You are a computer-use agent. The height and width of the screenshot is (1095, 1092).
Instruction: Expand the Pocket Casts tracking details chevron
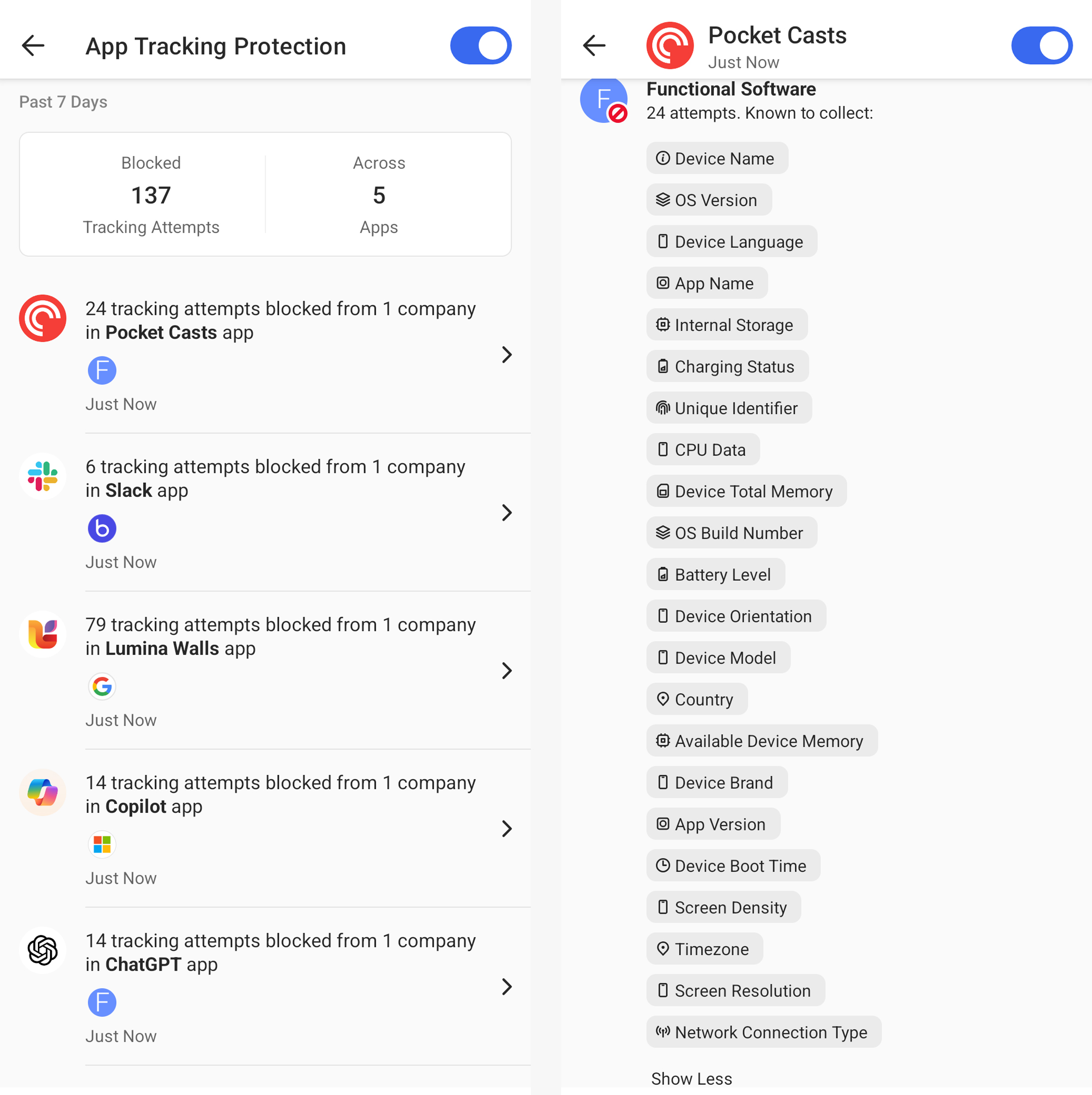(507, 354)
